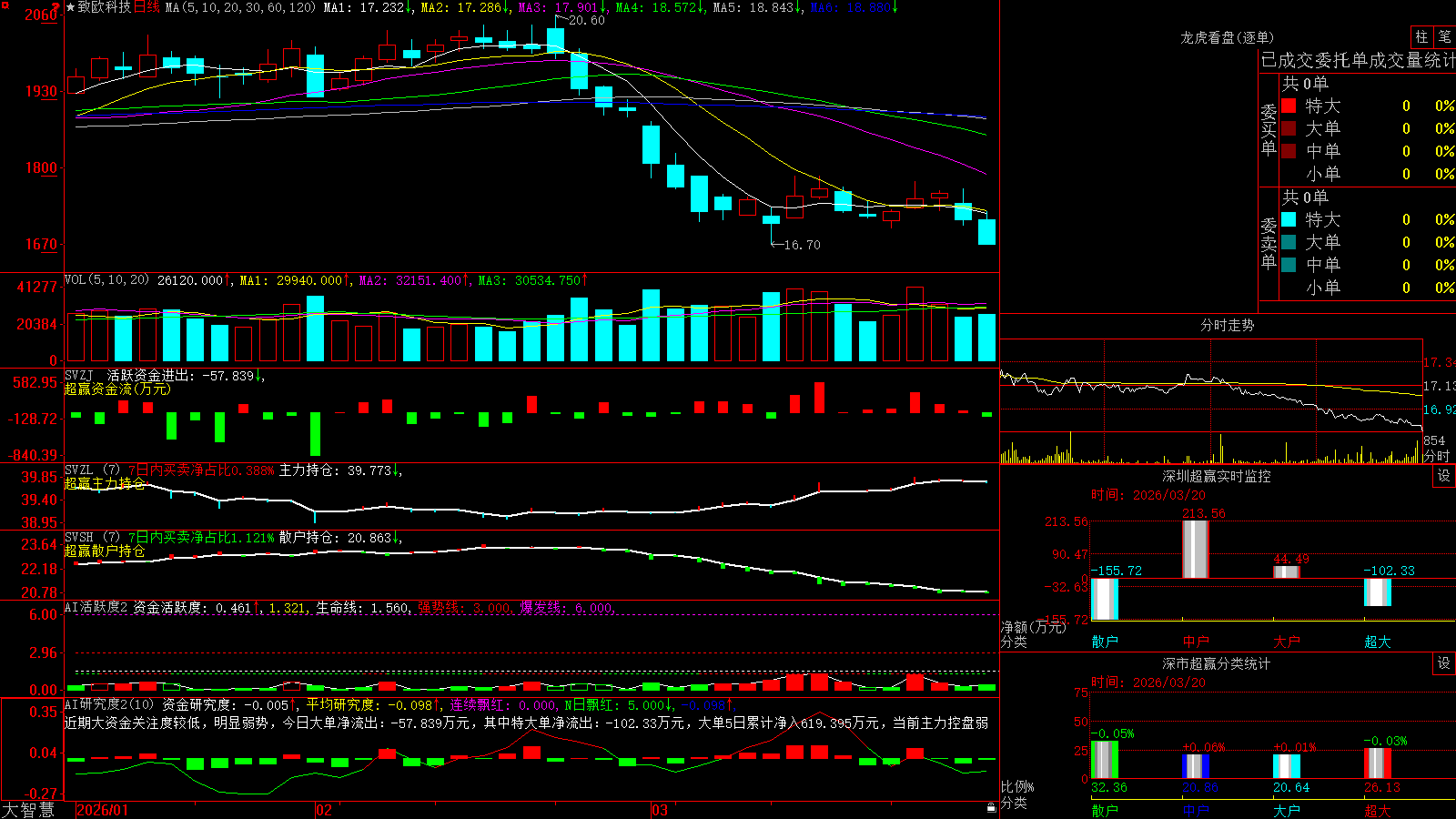1456x819 pixels.
Task: Click the 大智慧 logo label
Action: click(28, 809)
